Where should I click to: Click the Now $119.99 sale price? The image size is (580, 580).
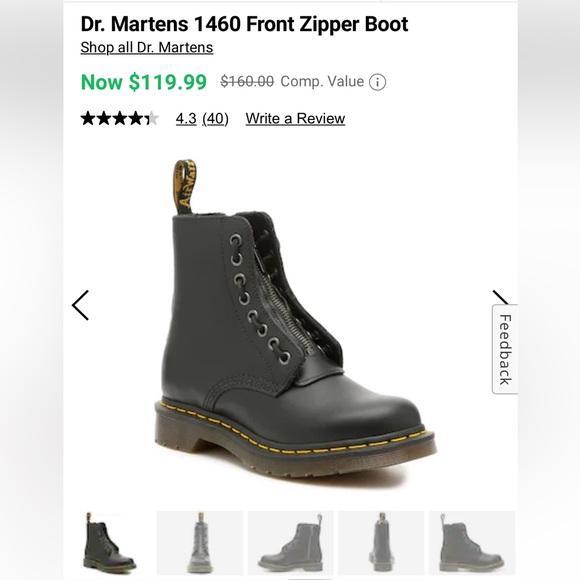pyautogui.click(x=144, y=82)
